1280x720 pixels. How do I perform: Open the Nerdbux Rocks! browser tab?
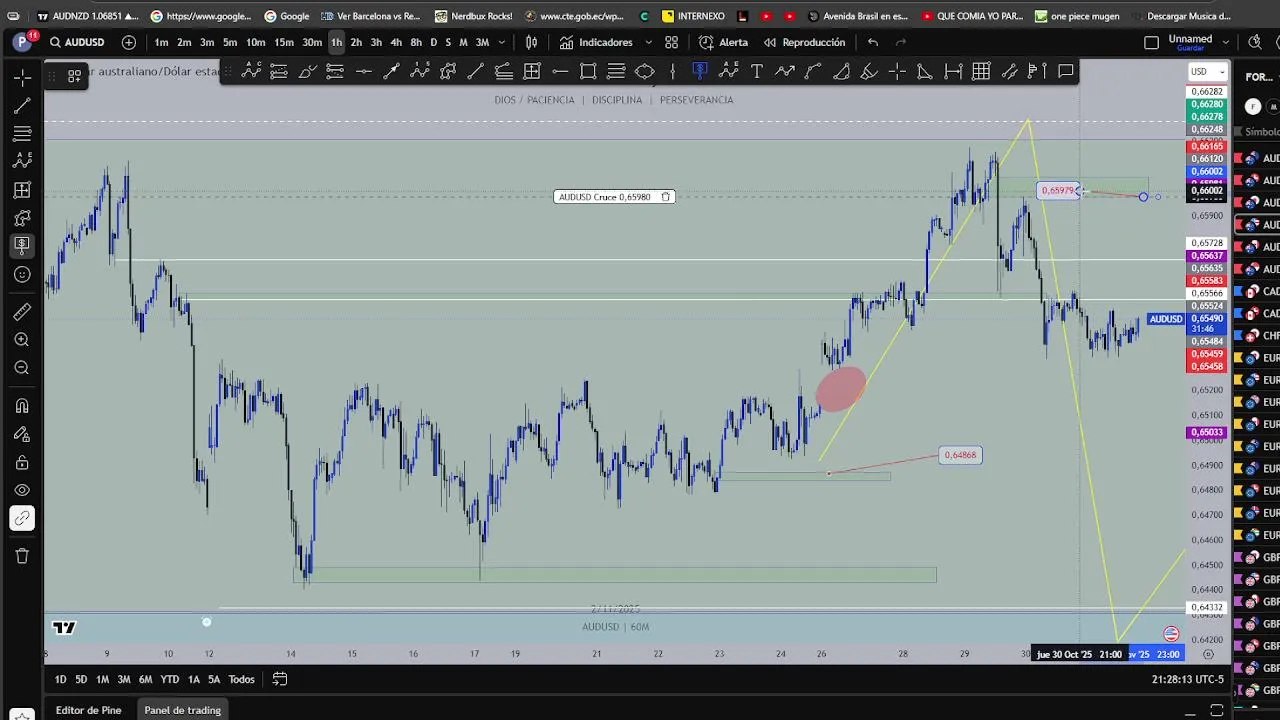click(x=475, y=16)
